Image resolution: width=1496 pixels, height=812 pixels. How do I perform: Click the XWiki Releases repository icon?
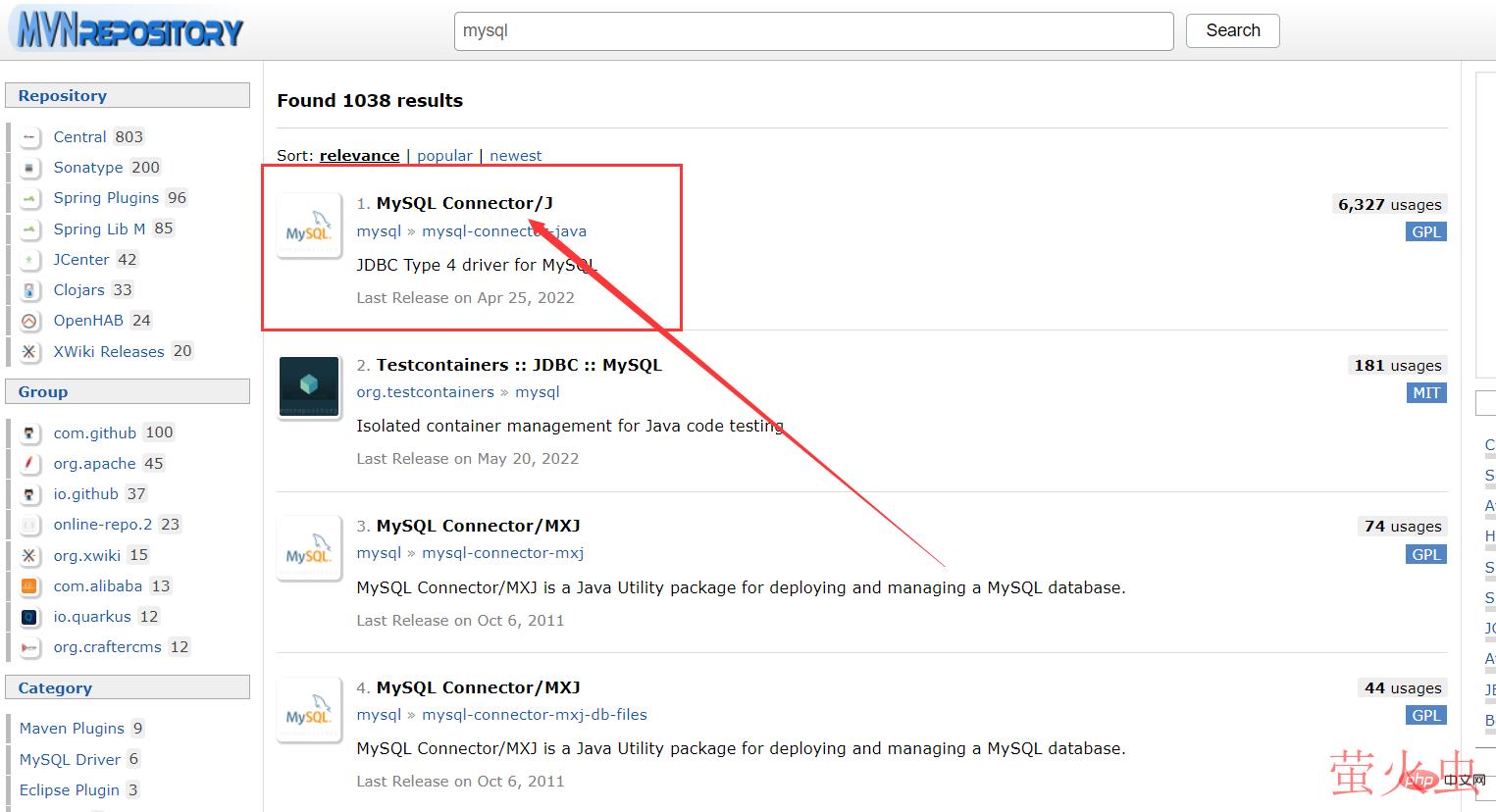(x=29, y=351)
